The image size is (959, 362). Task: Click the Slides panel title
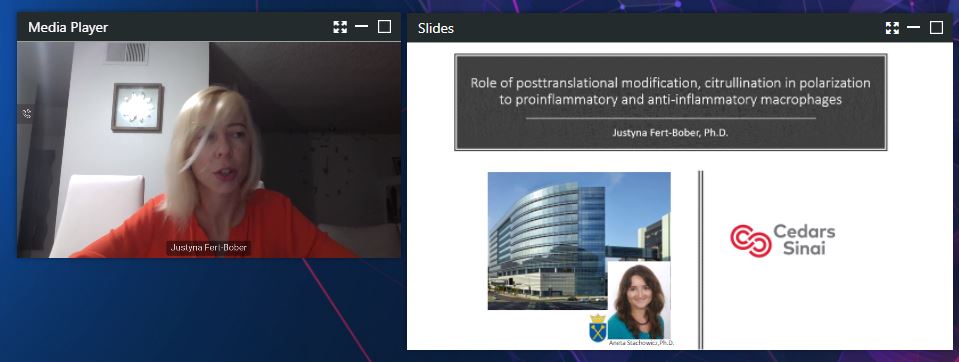436,28
